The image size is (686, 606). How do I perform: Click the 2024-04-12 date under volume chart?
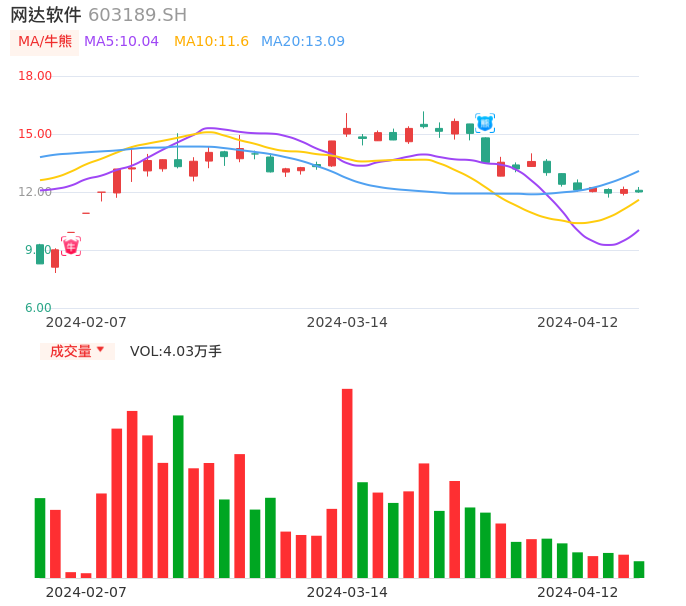pos(578,592)
